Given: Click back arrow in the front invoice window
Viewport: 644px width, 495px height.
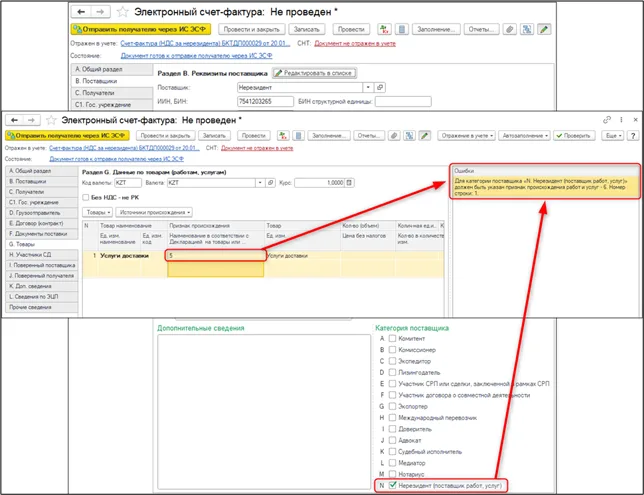Looking at the screenshot, I should tap(14, 120).
